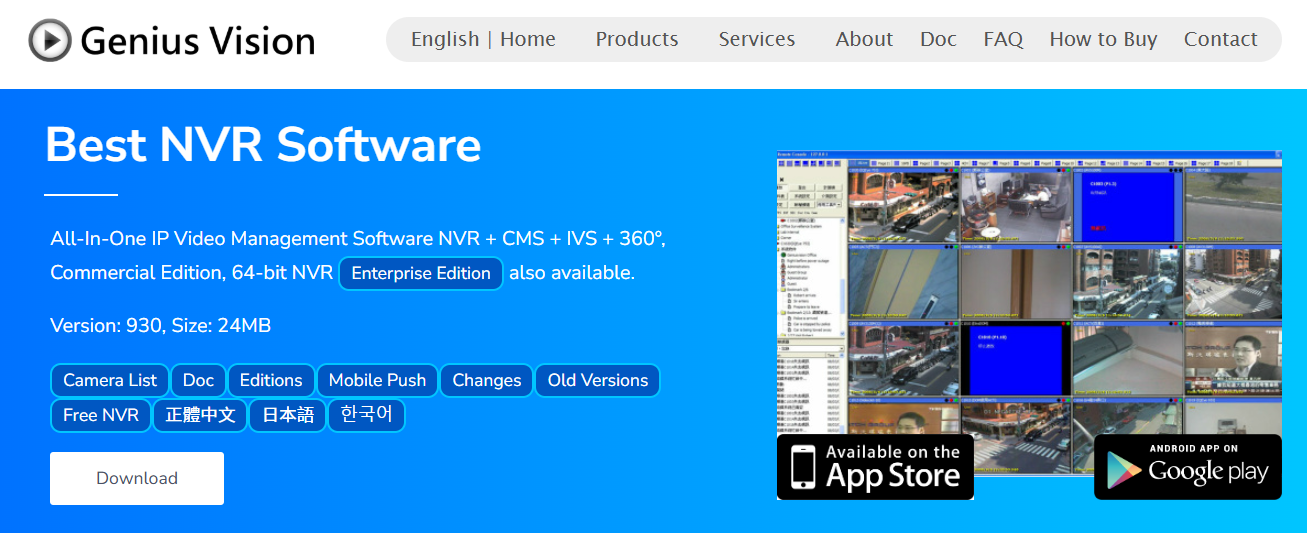Open the App Store download badge
This screenshot has height=533, width=1307.
coord(875,467)
